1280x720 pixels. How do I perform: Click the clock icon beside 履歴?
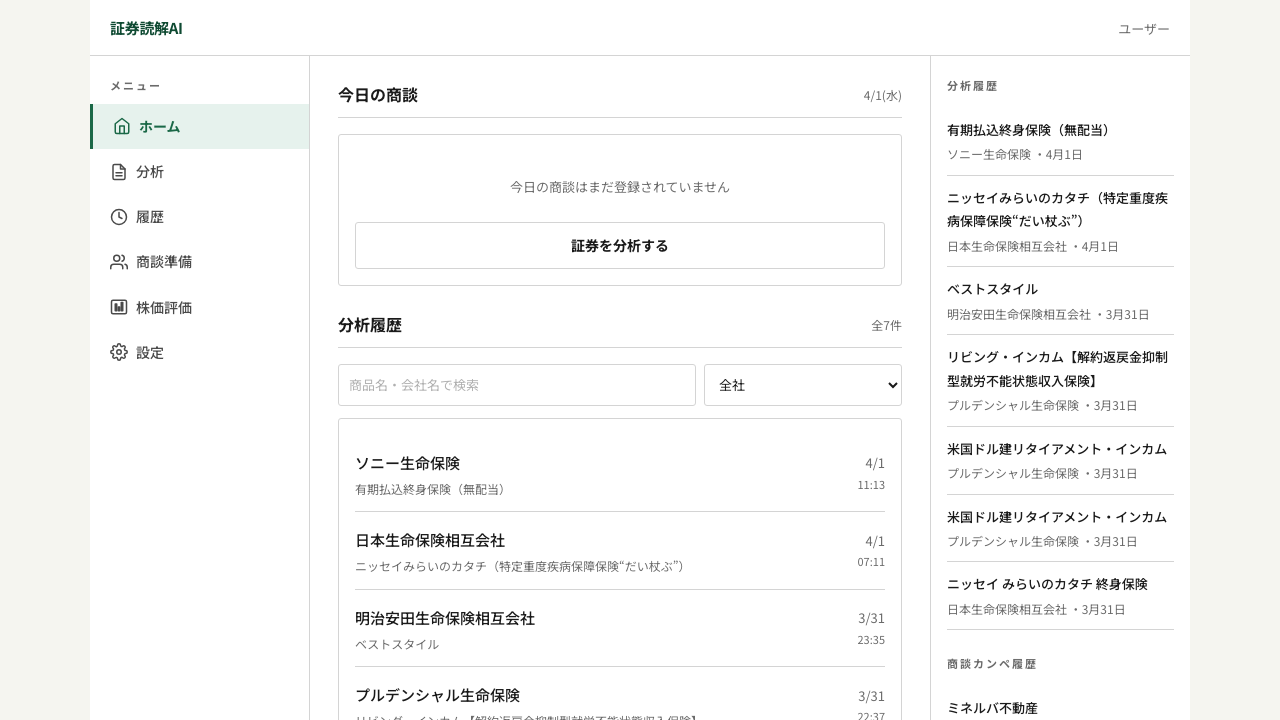pyautogui.click(x=119, y=217)
